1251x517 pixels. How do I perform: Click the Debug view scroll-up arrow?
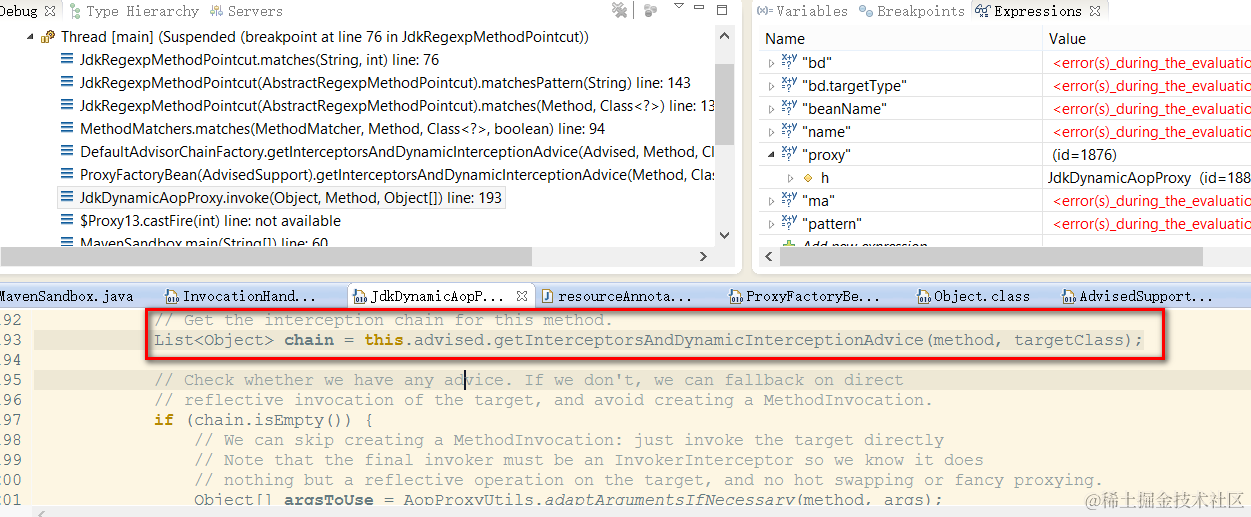[x=725, y=35]
